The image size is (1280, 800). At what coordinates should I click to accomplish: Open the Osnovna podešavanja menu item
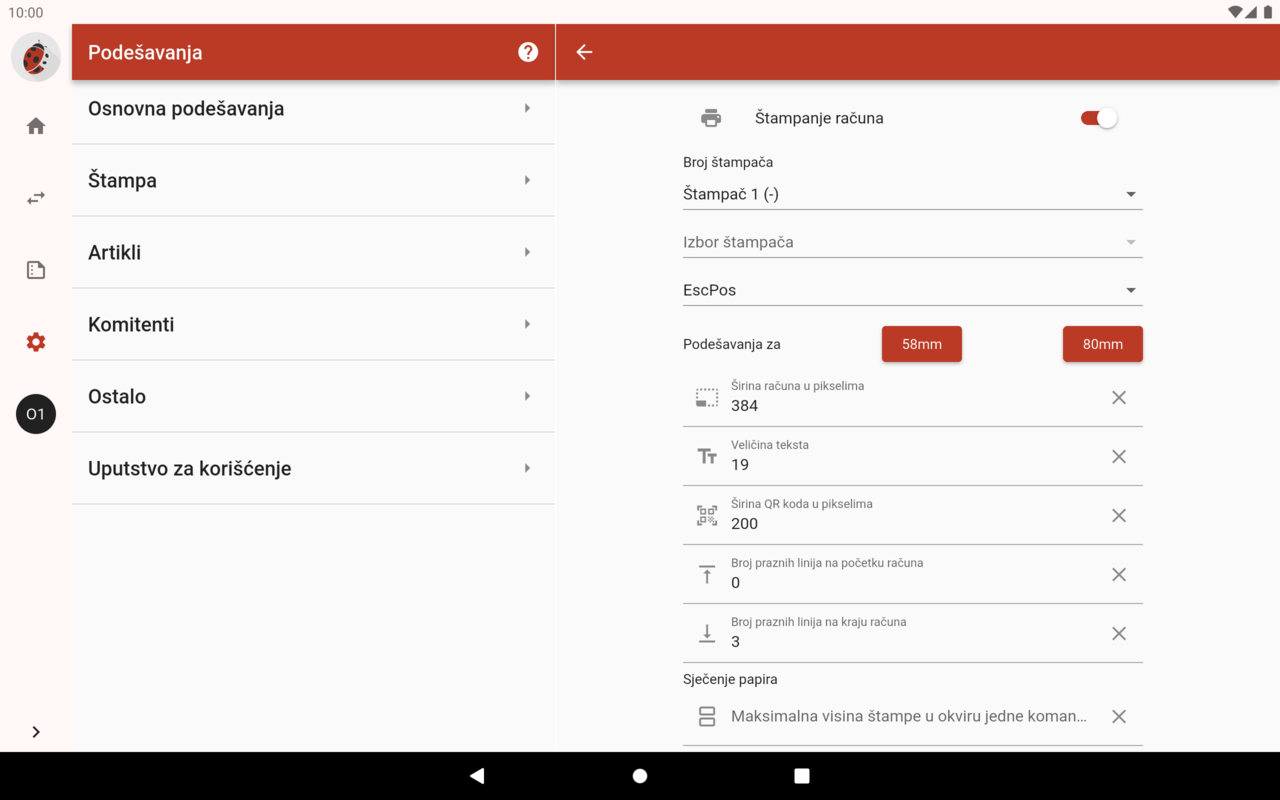coord(313,108)
